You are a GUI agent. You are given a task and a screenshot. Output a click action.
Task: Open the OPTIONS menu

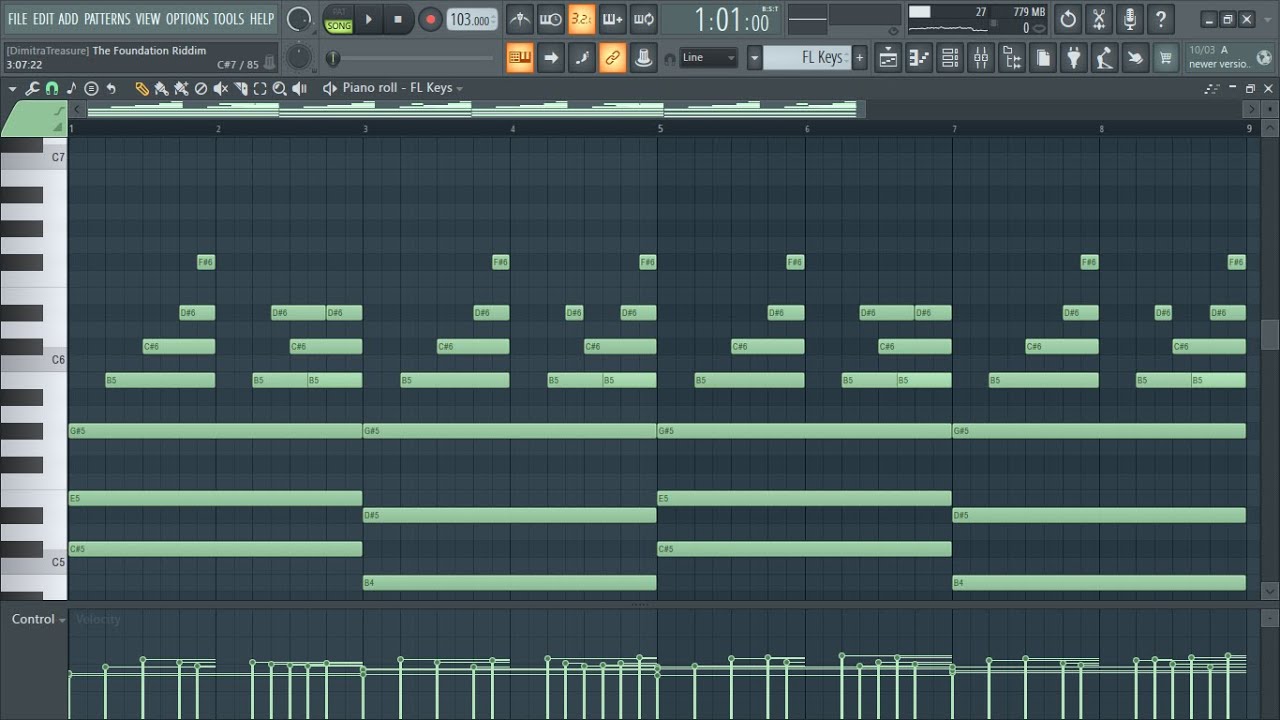tap(187, 19)
